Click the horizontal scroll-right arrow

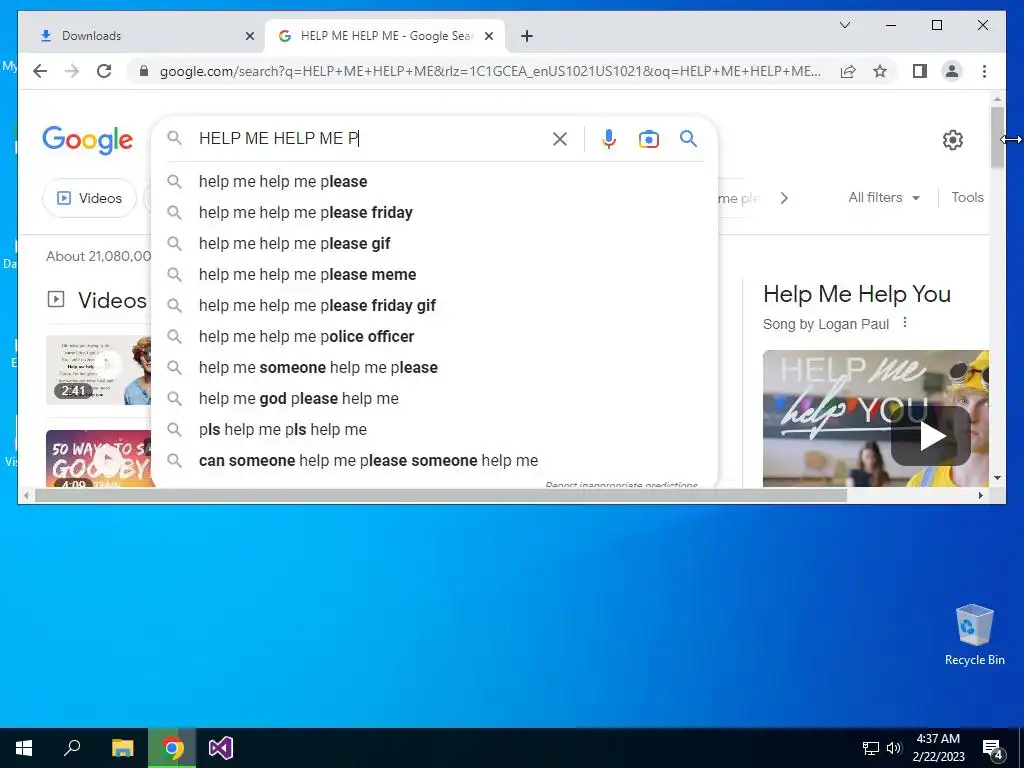980,496
